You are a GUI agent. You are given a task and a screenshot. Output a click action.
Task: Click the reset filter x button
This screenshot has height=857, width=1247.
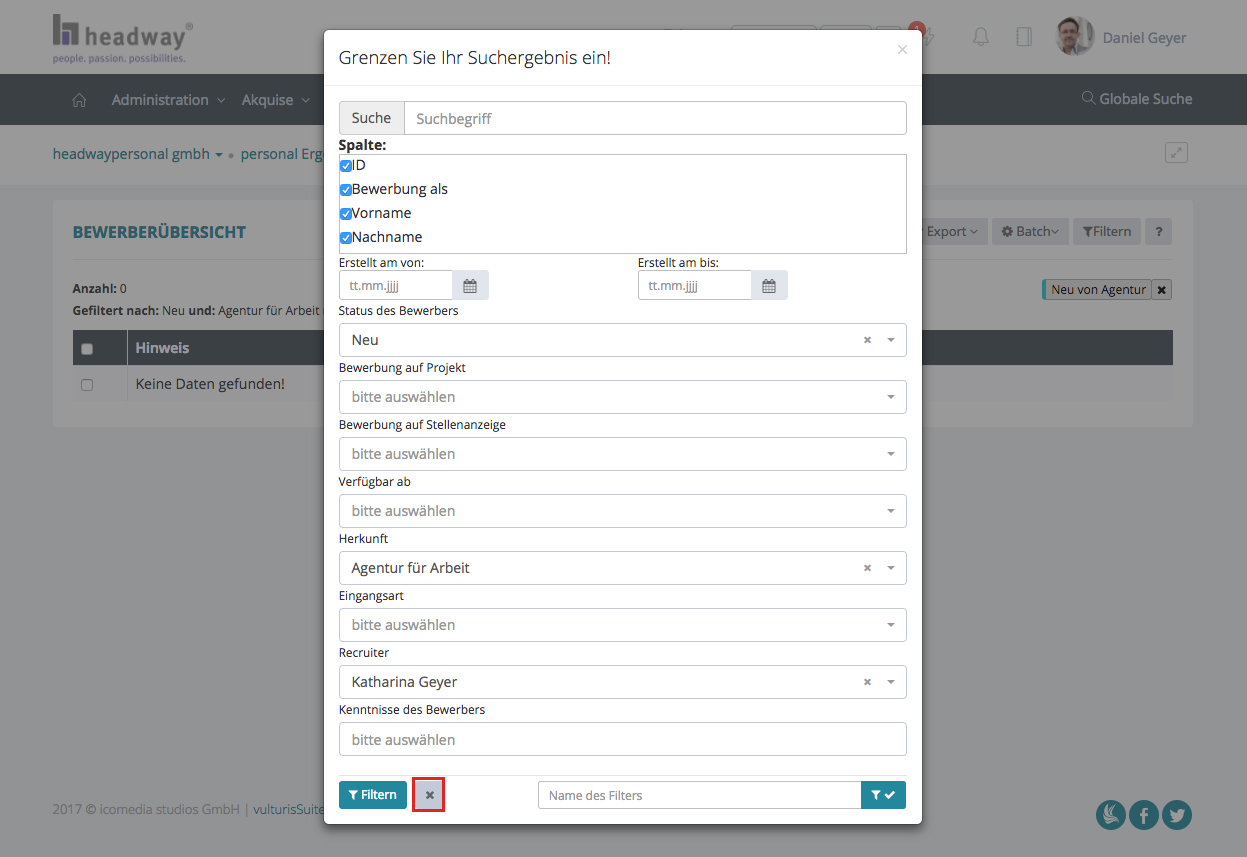[x=429, y=795]
